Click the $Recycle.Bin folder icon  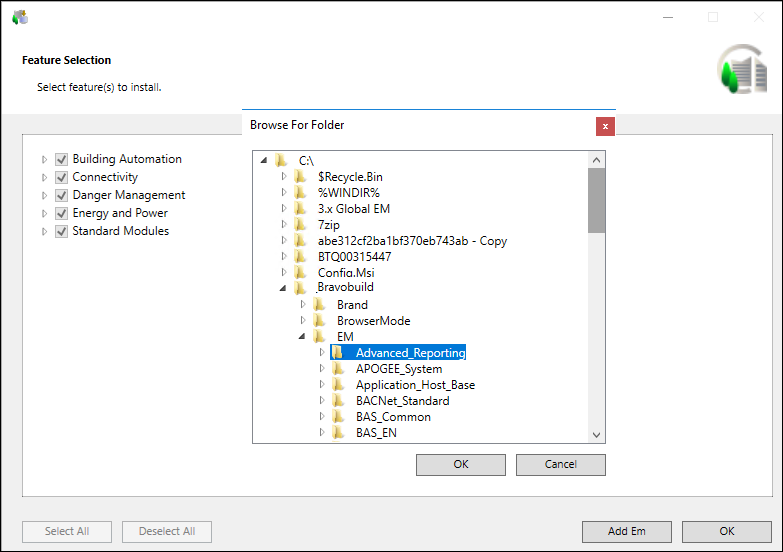(300, 177)
